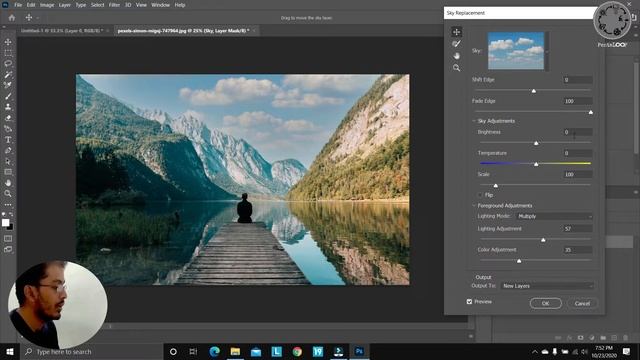Click the Fade Edge slider handle
The height and width of the screenshot is (360, 640).
(591, 112)
